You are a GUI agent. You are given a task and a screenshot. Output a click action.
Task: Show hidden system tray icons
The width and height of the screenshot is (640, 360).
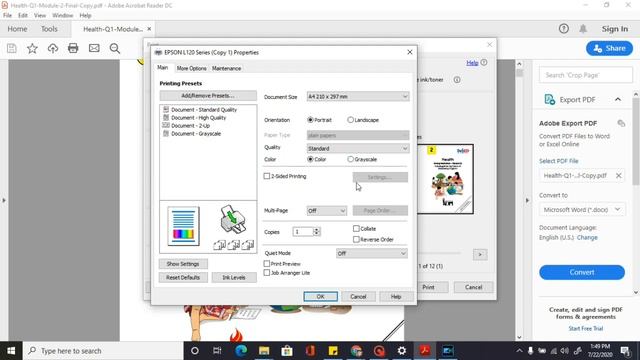pyautogui.click(x=519, y=351)
